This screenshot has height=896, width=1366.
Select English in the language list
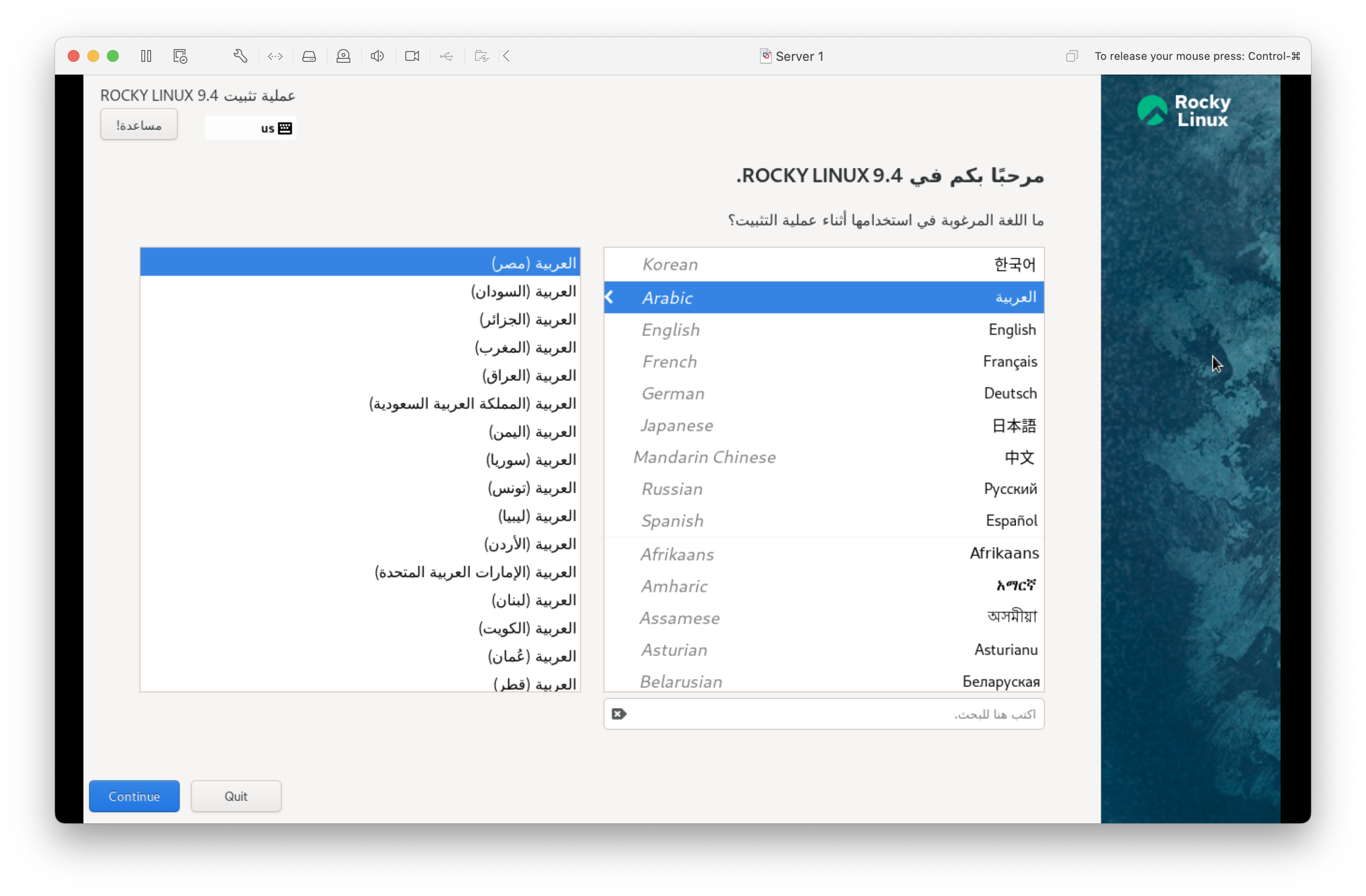[824, 329]
